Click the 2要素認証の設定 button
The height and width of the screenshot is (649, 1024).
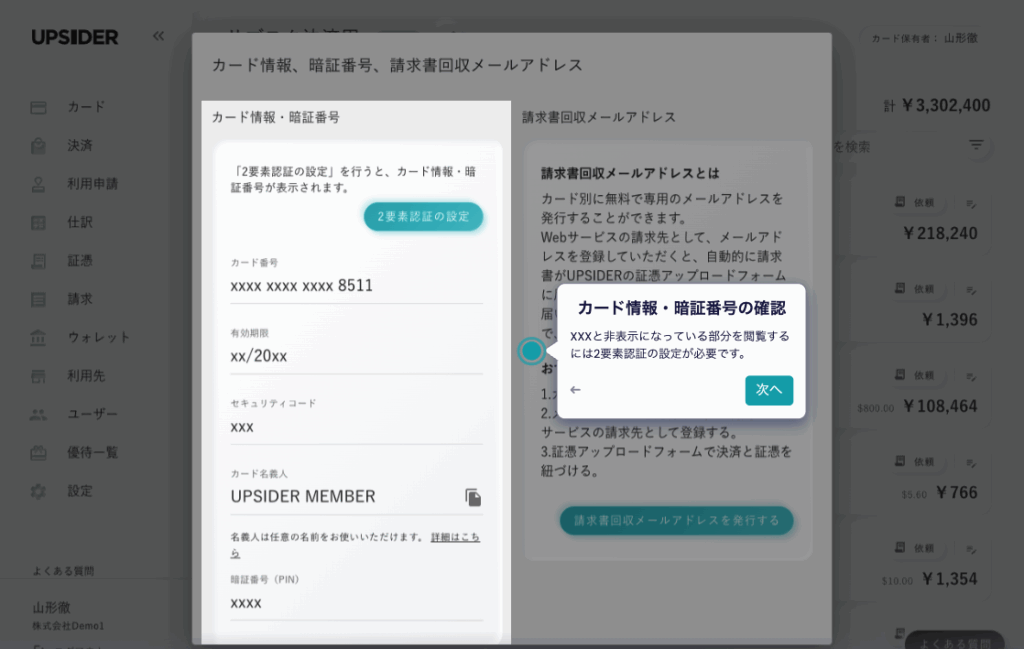click(423, 217)
